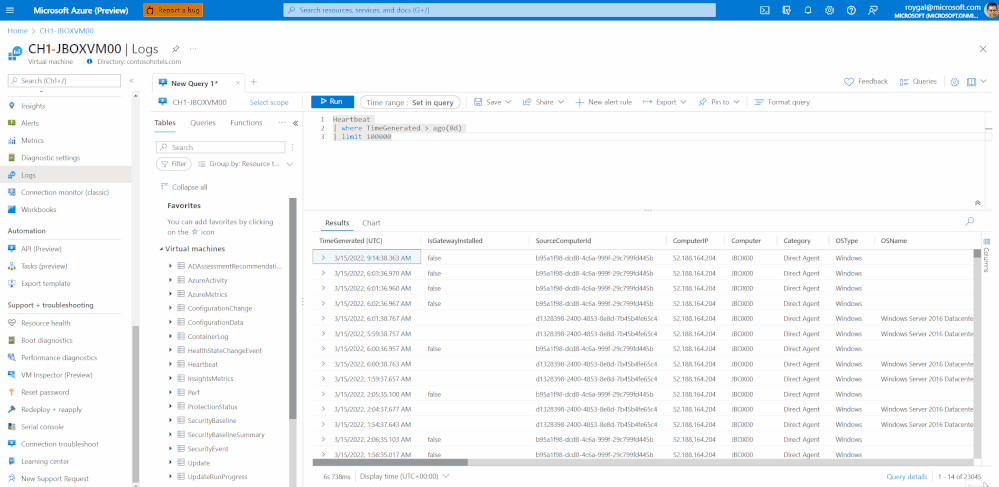Create a New alert rule
999x487 pixels.
click(603, 102)
